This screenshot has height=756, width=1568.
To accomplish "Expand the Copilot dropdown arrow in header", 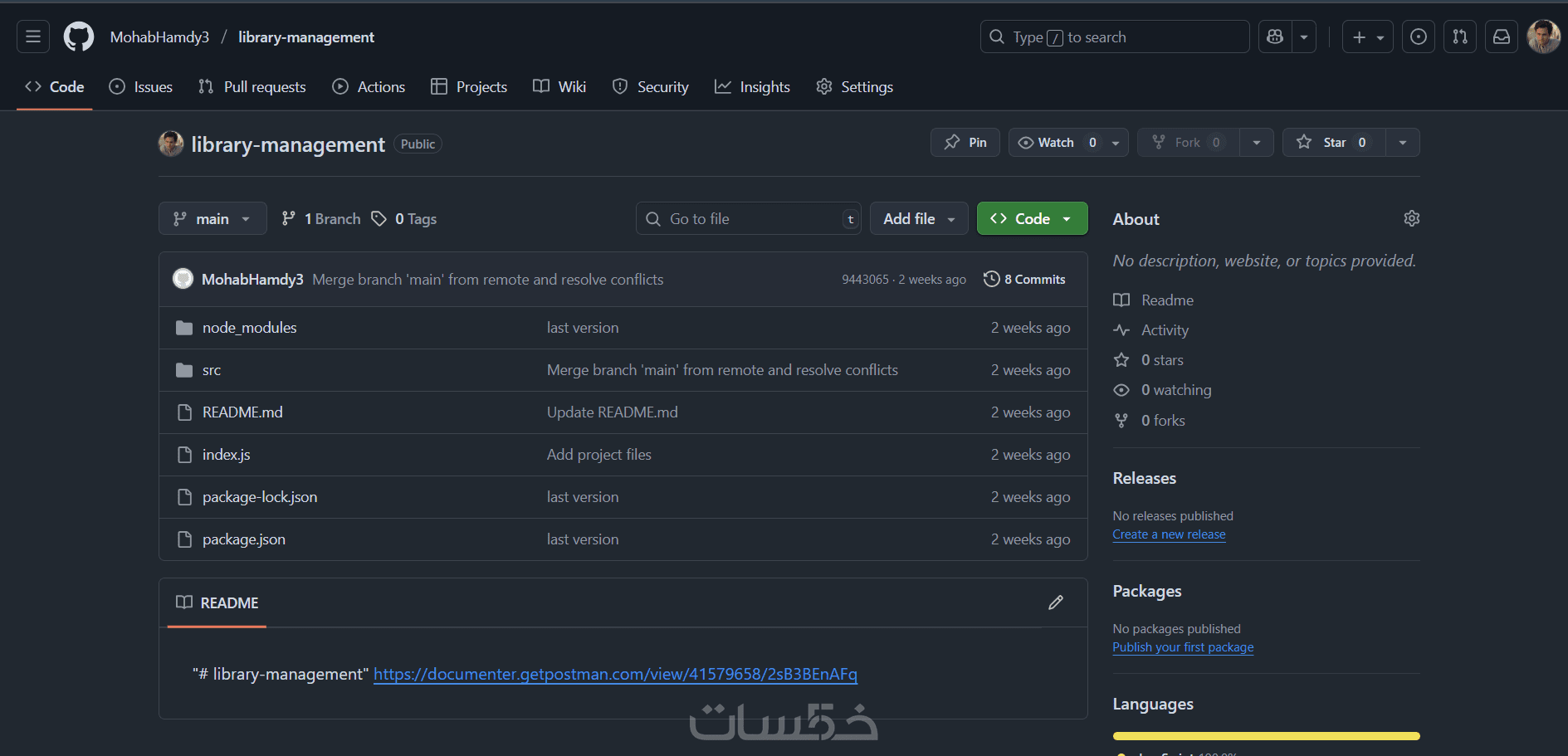I will (1304, 37).
